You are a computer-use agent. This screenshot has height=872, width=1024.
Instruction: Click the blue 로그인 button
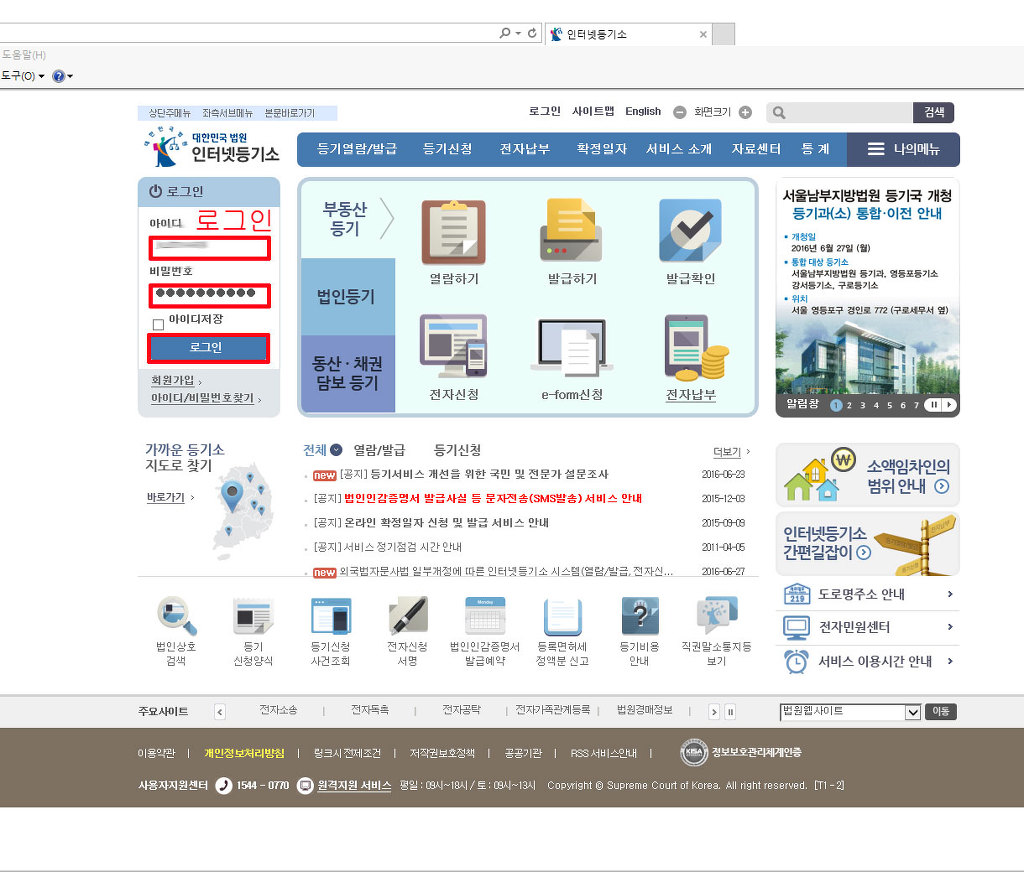(208, 348)
